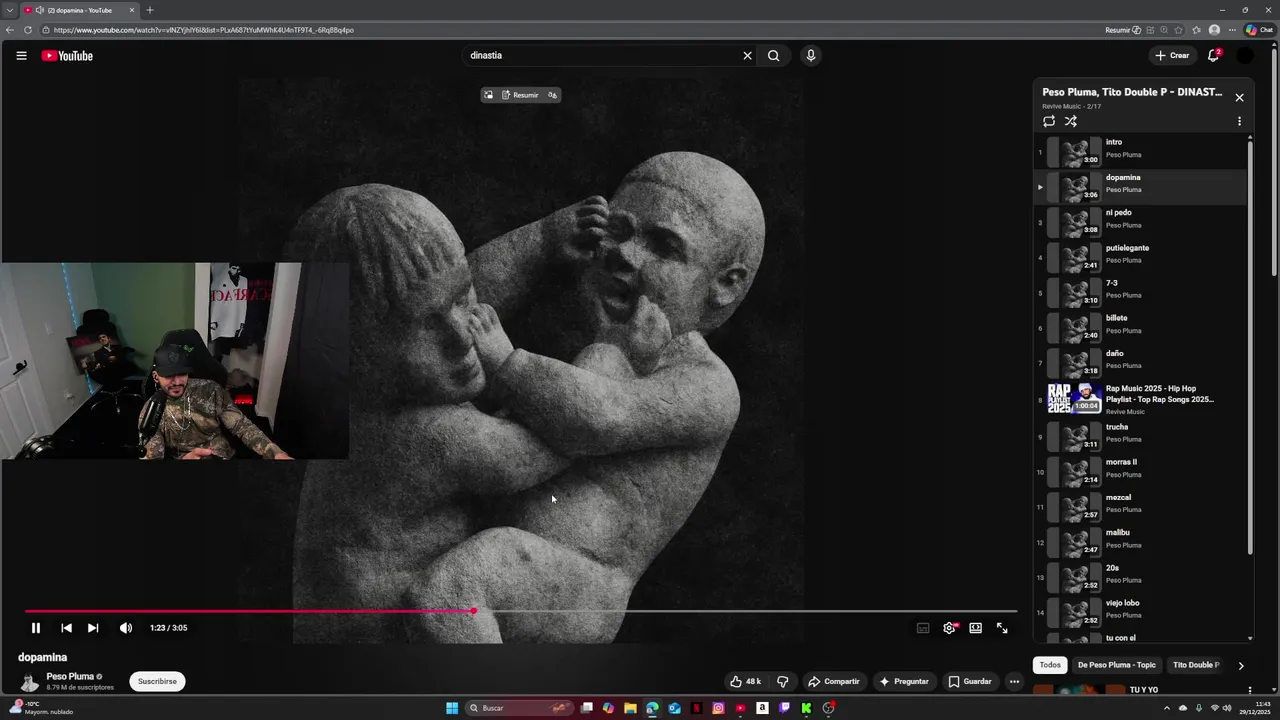Open Copilot Chat in browser toolbar
This screenshot has height=720, width=1280.
point(1259,30)
